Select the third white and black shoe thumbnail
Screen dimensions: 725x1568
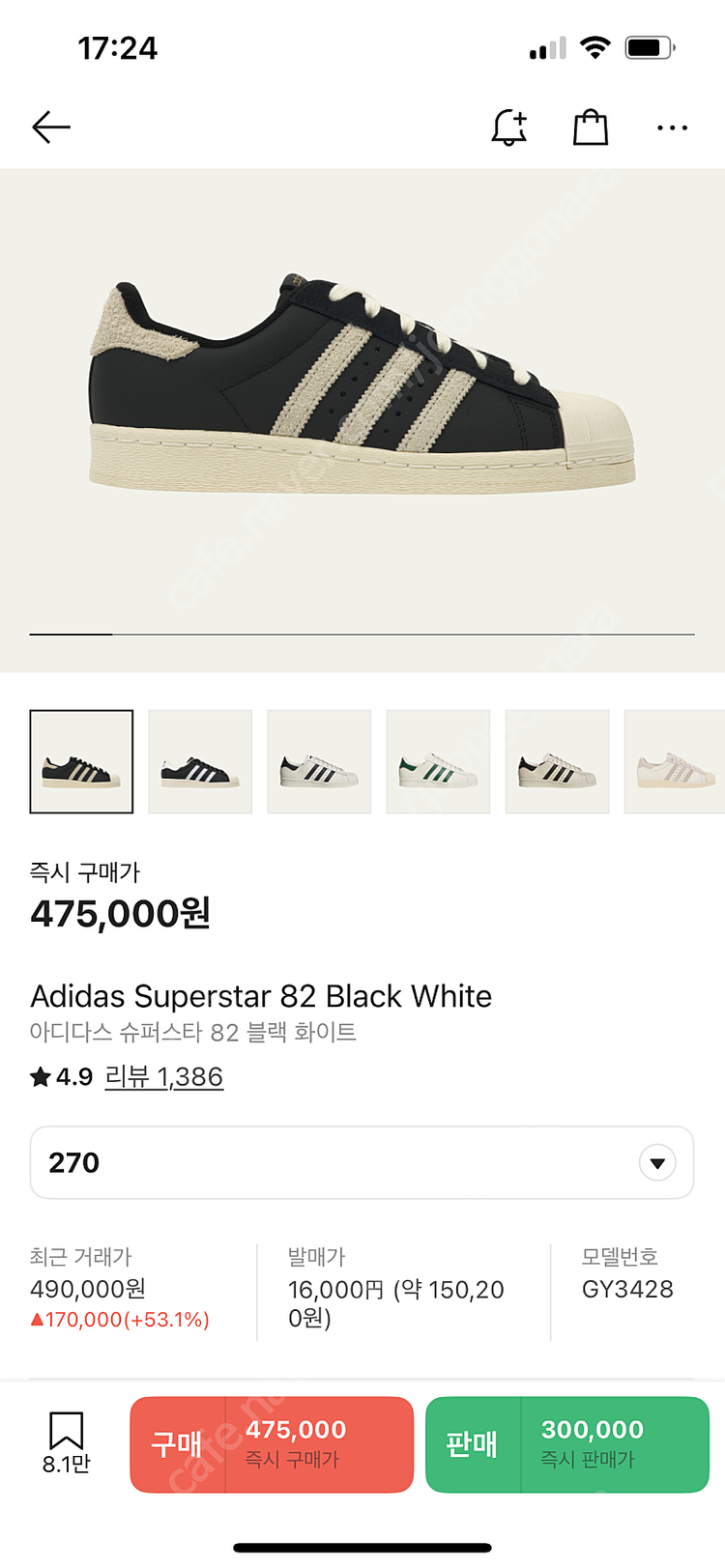319,761
